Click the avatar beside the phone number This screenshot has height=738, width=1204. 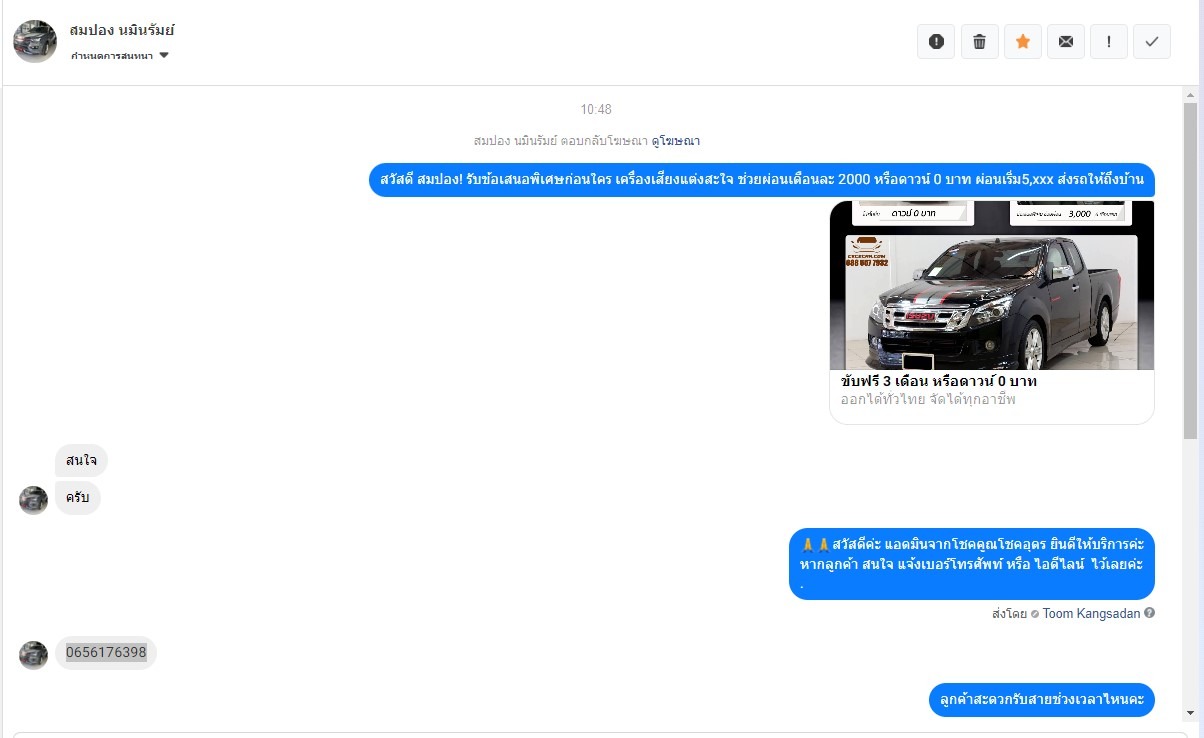pyautogui.click(x=34, y=655)
